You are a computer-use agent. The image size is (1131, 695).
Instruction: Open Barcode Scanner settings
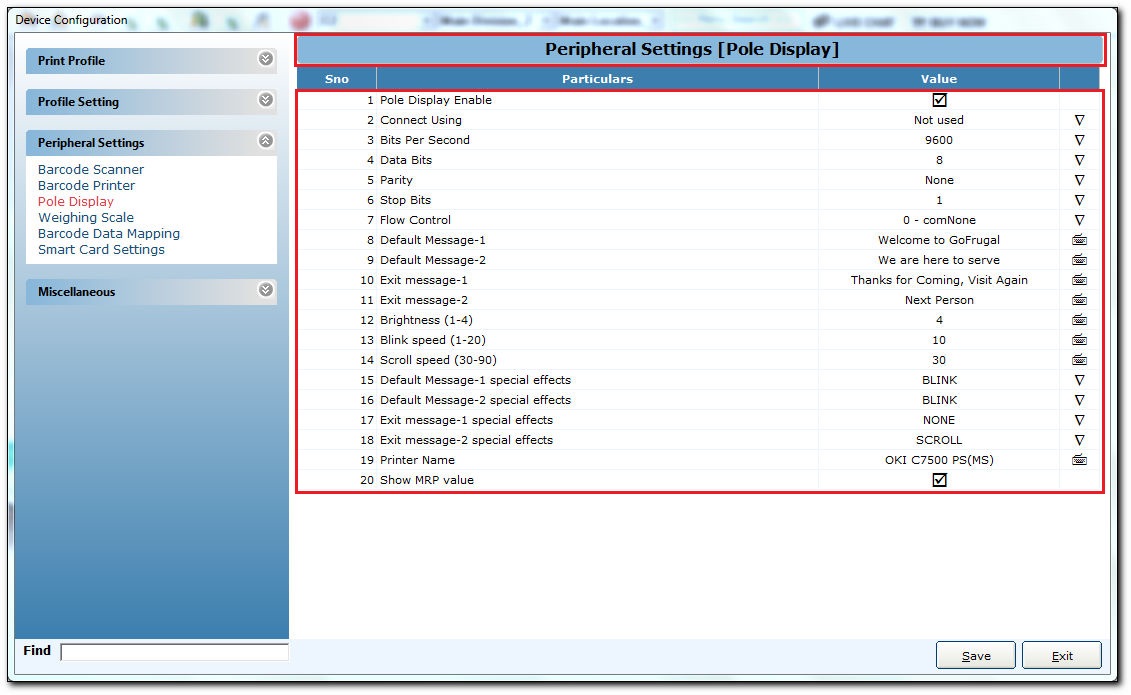[x=91, y=169]
